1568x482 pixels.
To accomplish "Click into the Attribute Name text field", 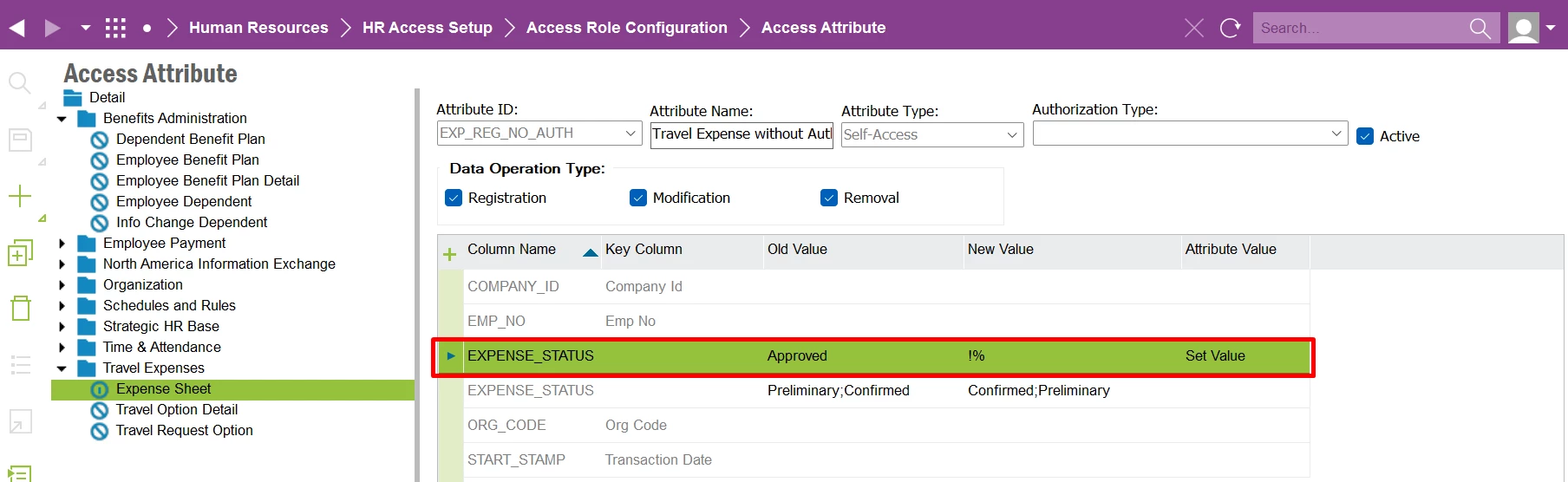I will 741,134.
